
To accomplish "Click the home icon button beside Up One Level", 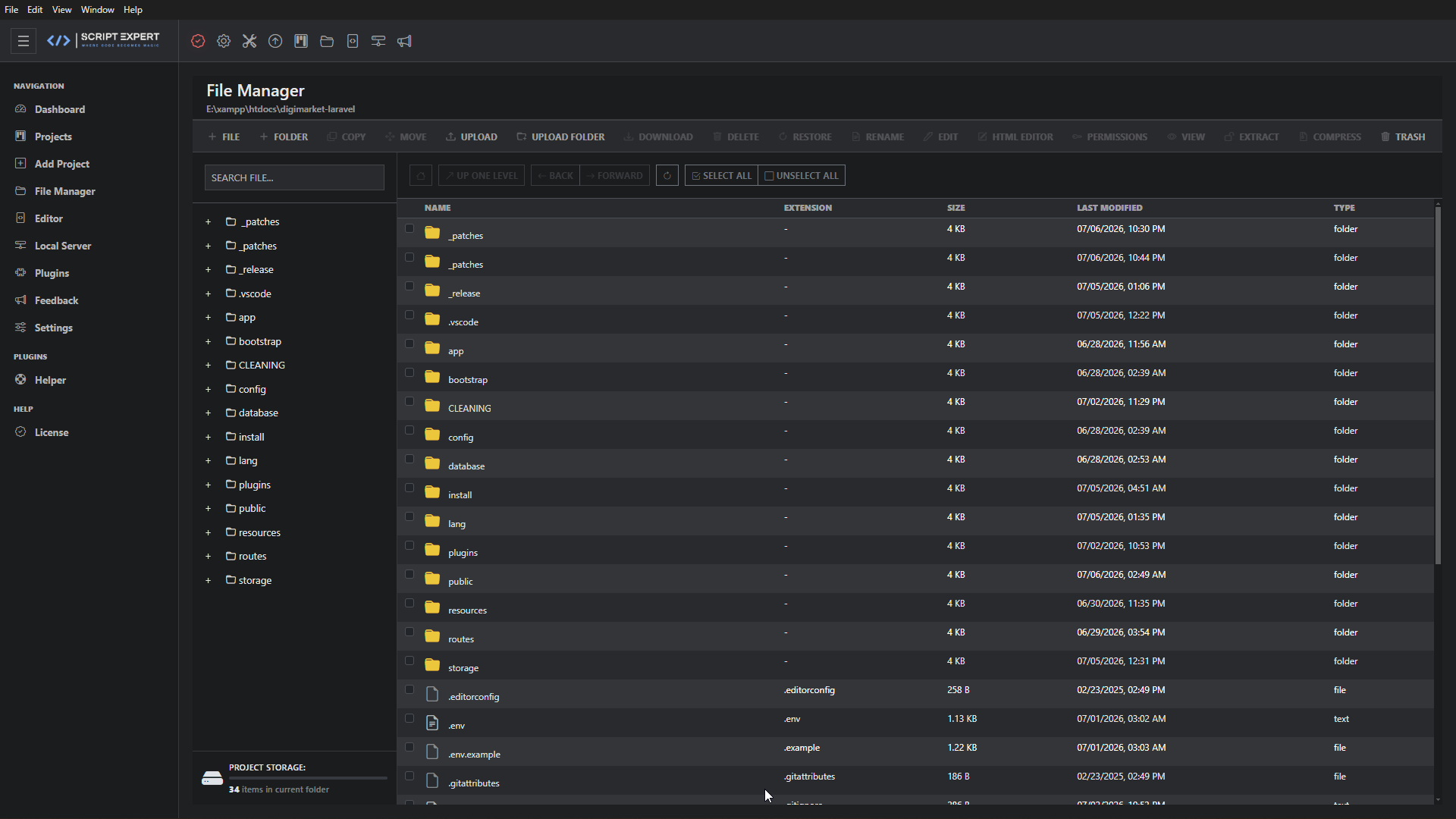I will click(x=421, y=175).
